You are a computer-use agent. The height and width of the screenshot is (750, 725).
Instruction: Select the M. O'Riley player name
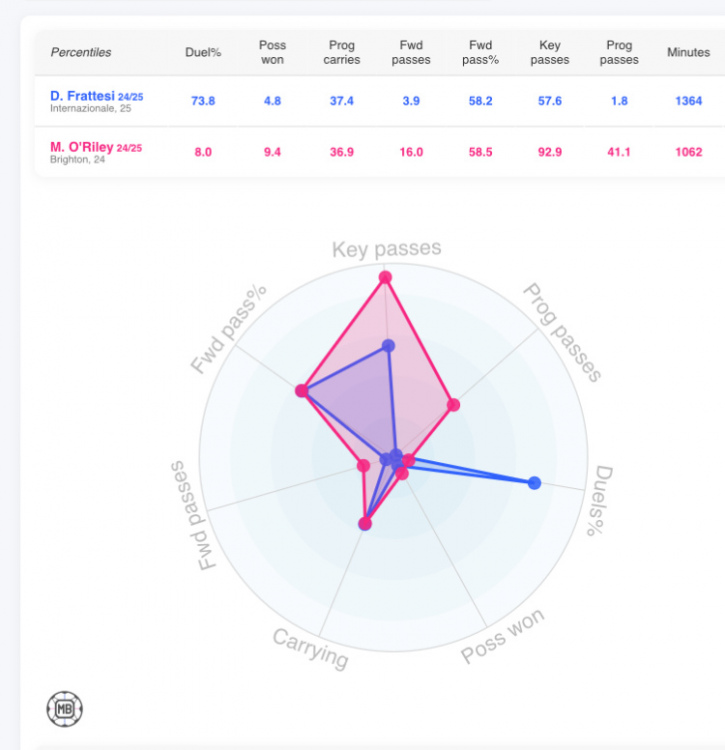click(82, 147)
